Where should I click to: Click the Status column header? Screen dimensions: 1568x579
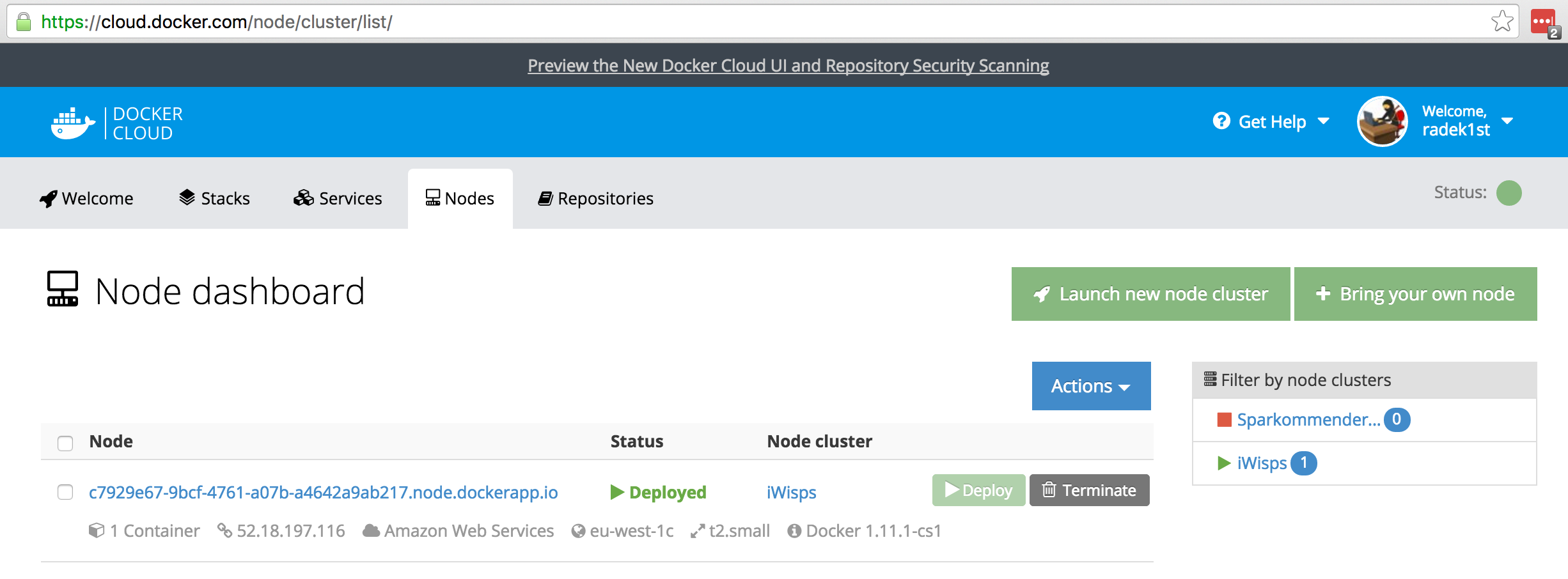coord(637,442)
